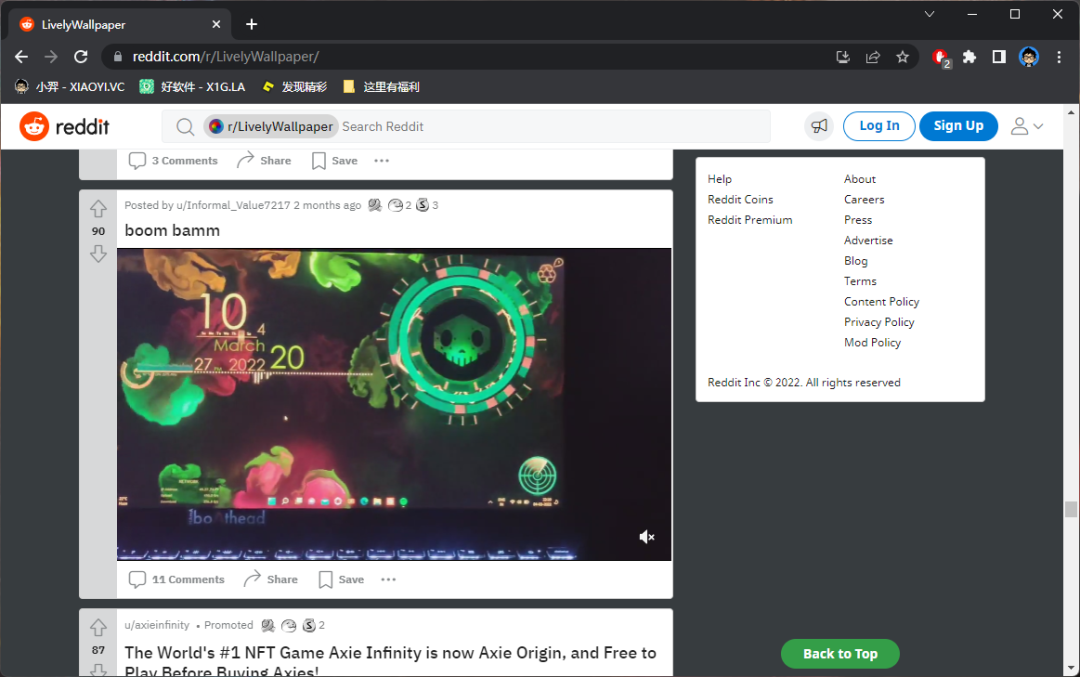Viewport: 1080px width, 677px height.
Task: Click the install app icon in address bar
Action: tap(843, 57)
